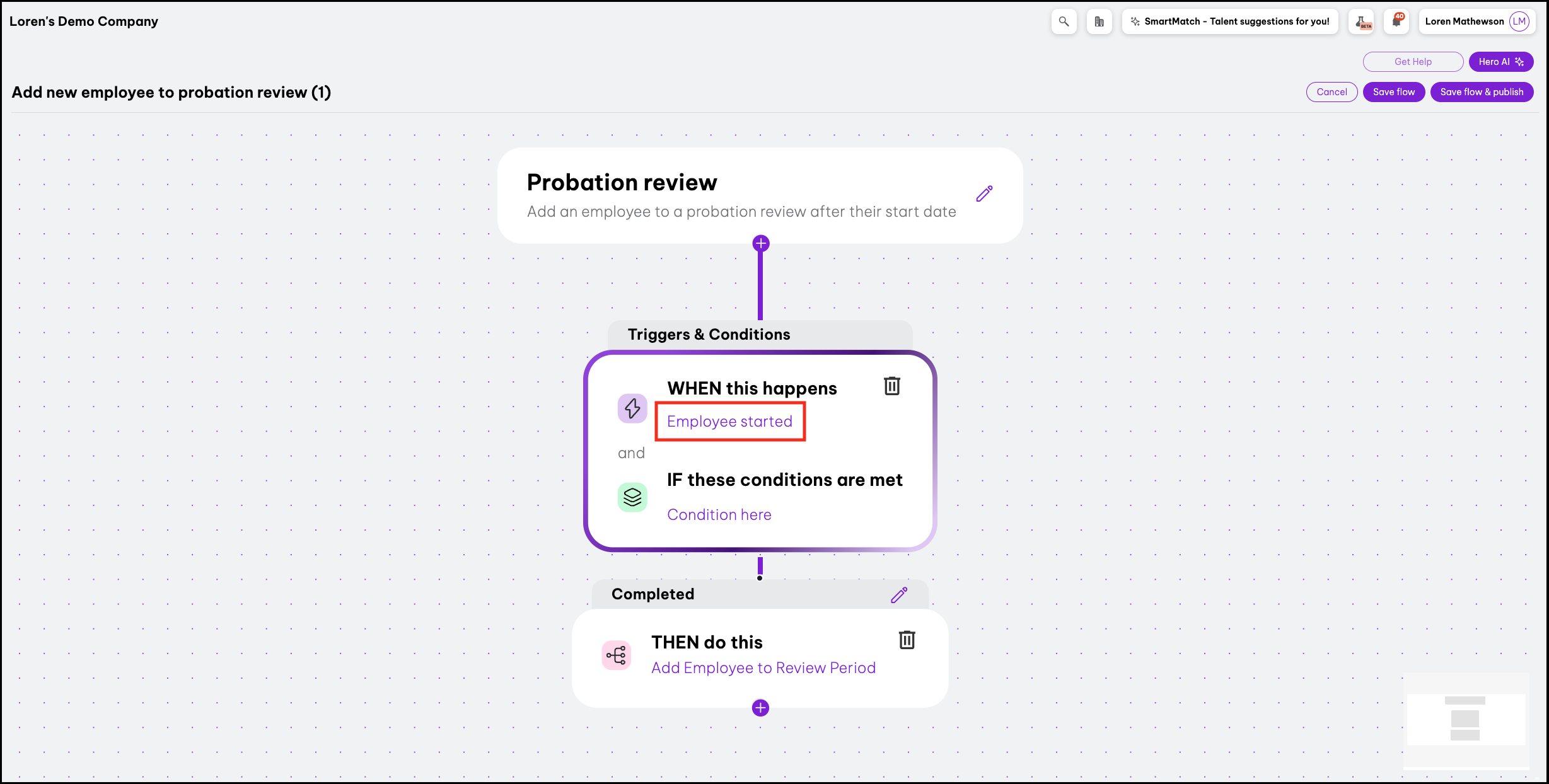Delete the WHEN this happens trigger
Viewport: 1549px width, 784px height.
pyautogui.click(x=891, y=386)
